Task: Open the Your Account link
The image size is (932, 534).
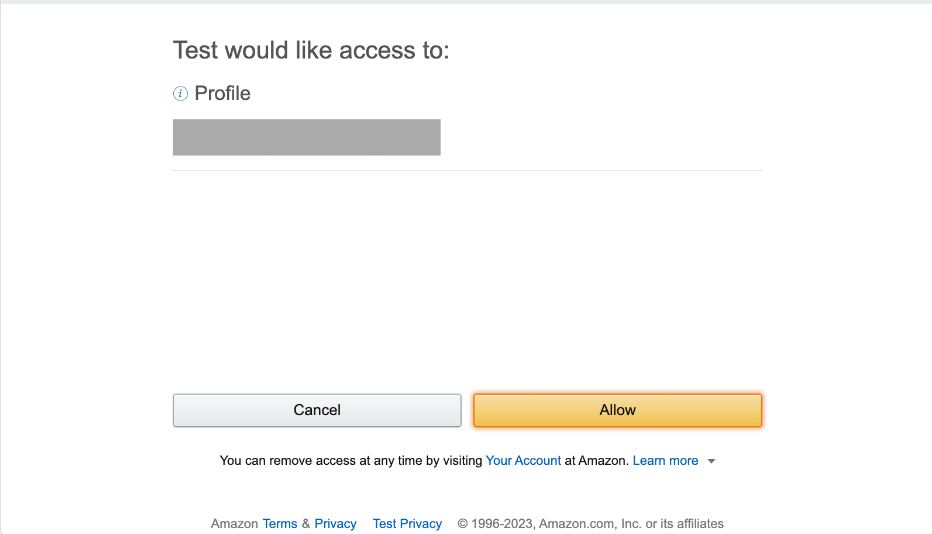Action: pos(523,461)
